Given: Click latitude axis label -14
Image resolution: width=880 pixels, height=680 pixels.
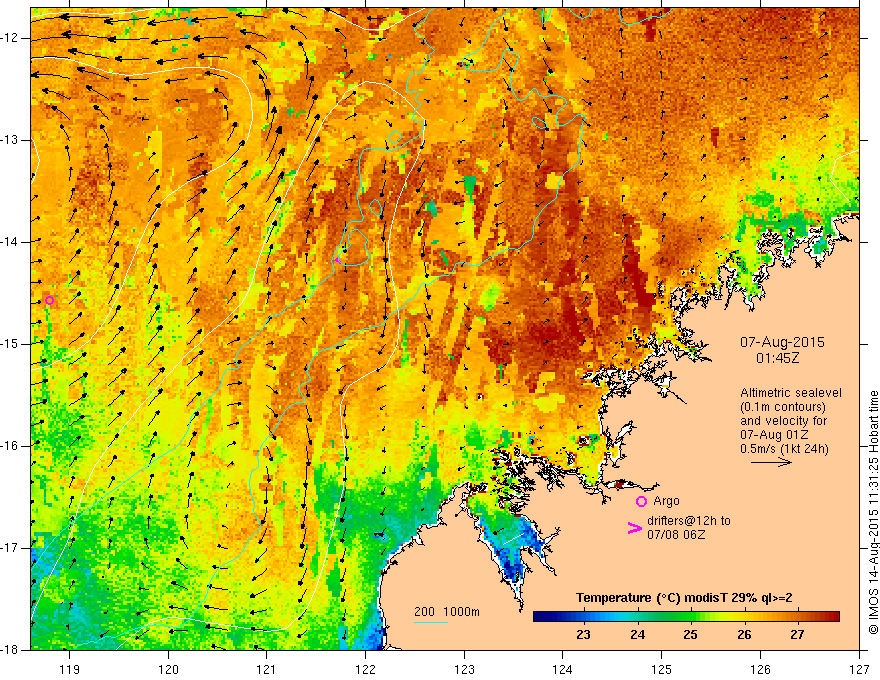Looking at the screenshot, I should point(10,242).
